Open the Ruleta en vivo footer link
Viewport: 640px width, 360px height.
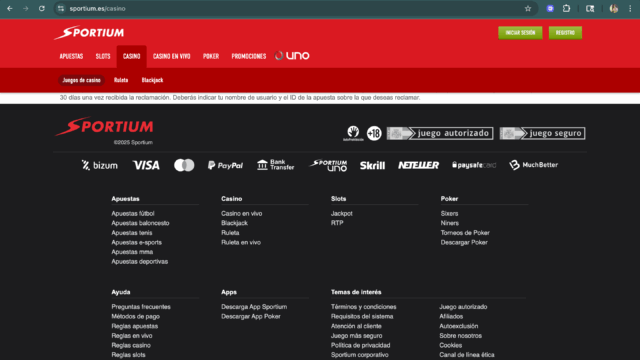(241, 242)
